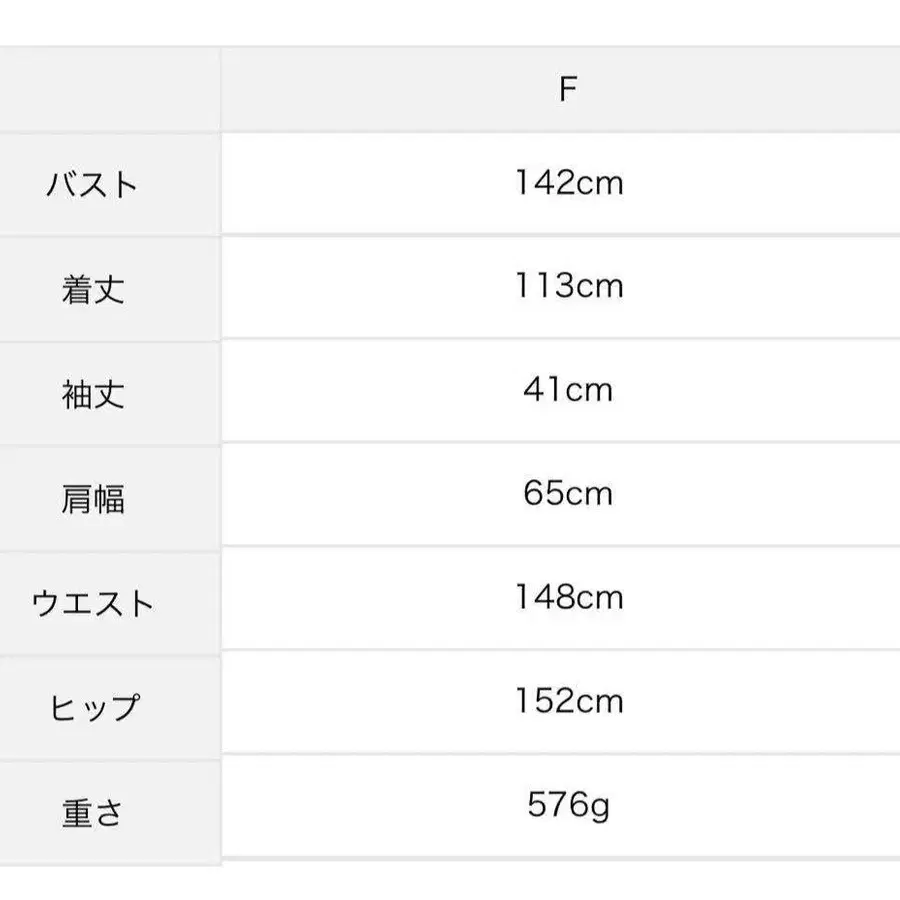The height and width of the screenshot is (900, 900).
Task: Click the F size column header
Action: tap(568, 90)
